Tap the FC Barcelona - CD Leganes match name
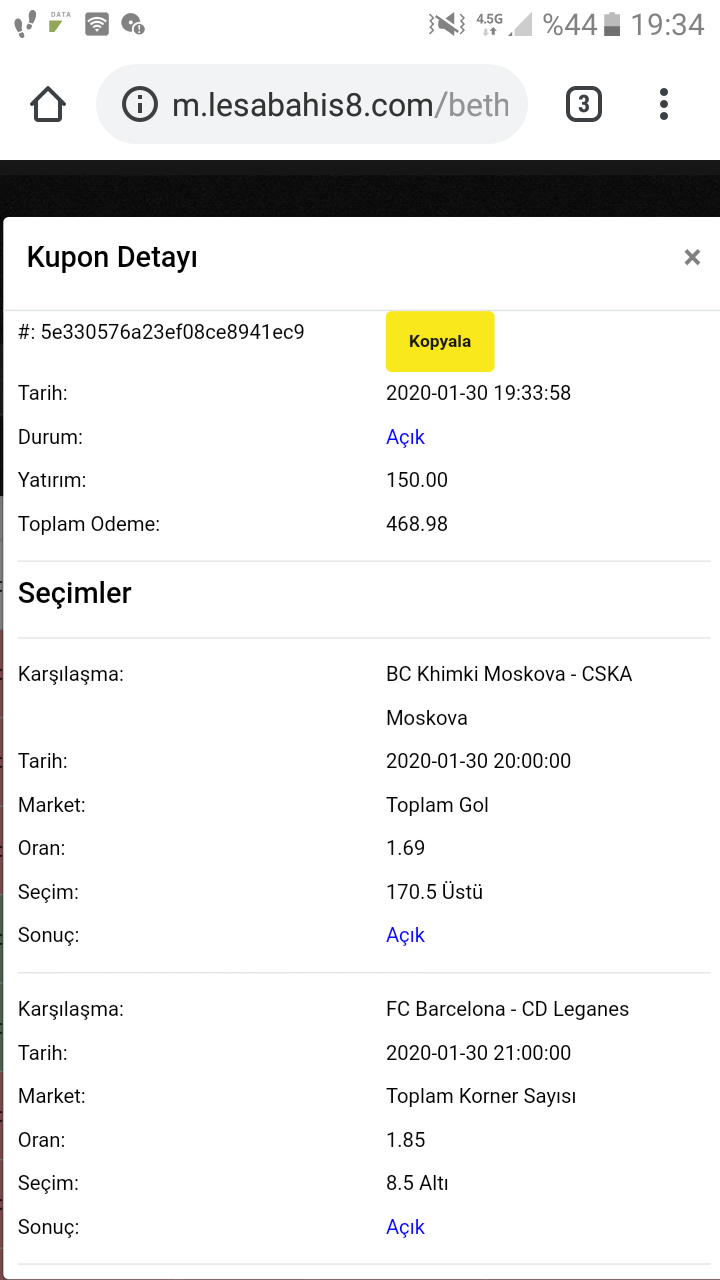 (507, 1009)
